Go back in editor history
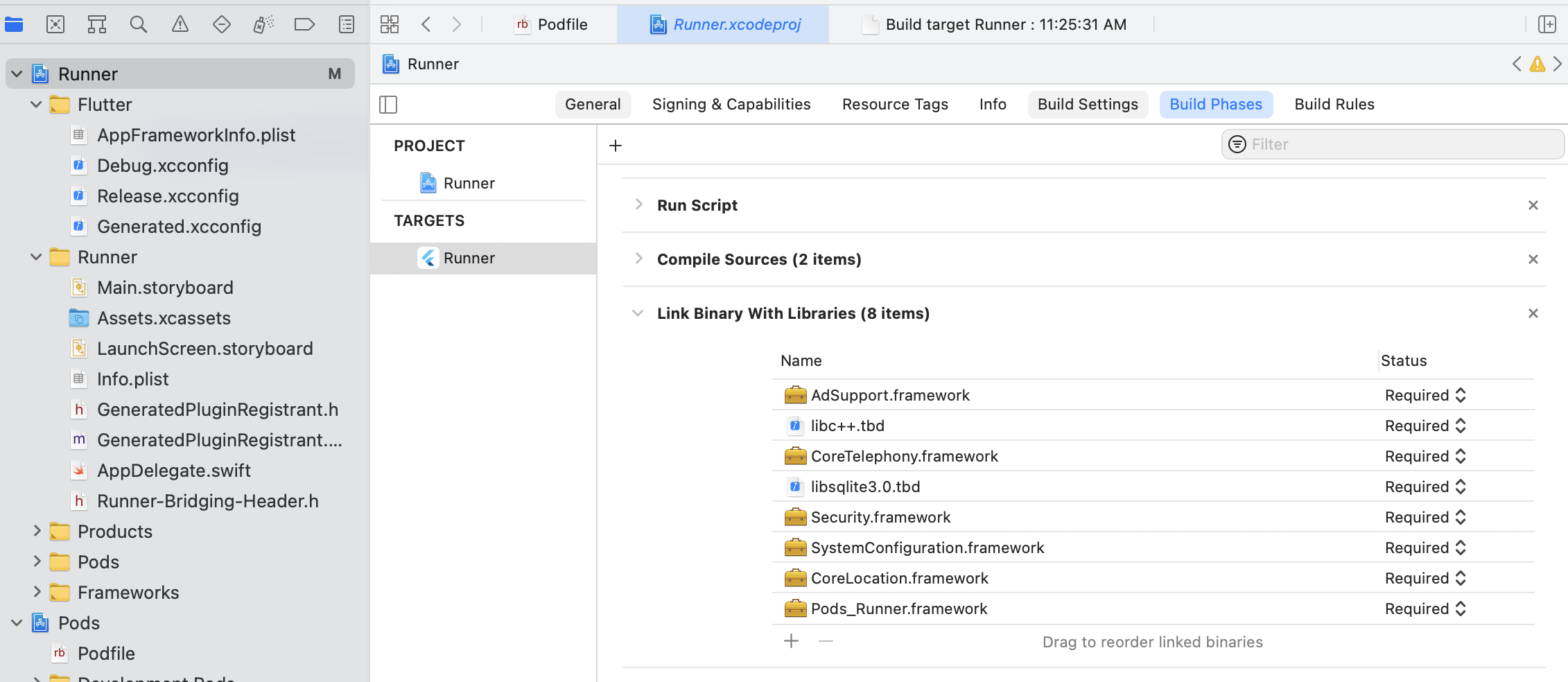This screenshot has height=682, width=1568. [x=426, y=25]
